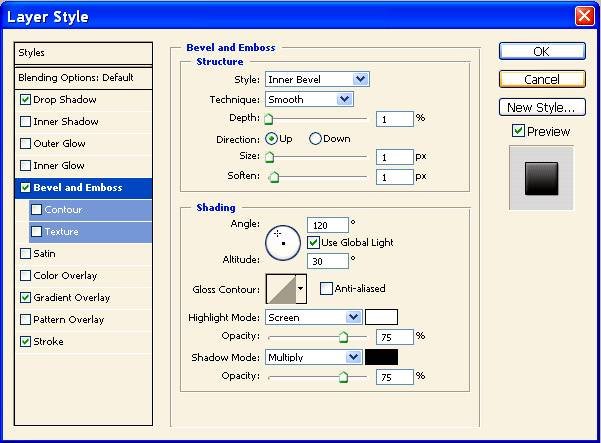Image resolution: width=601 pixels, height=443 pixels.
Task: Click the OK button
Action: point(541,52)
